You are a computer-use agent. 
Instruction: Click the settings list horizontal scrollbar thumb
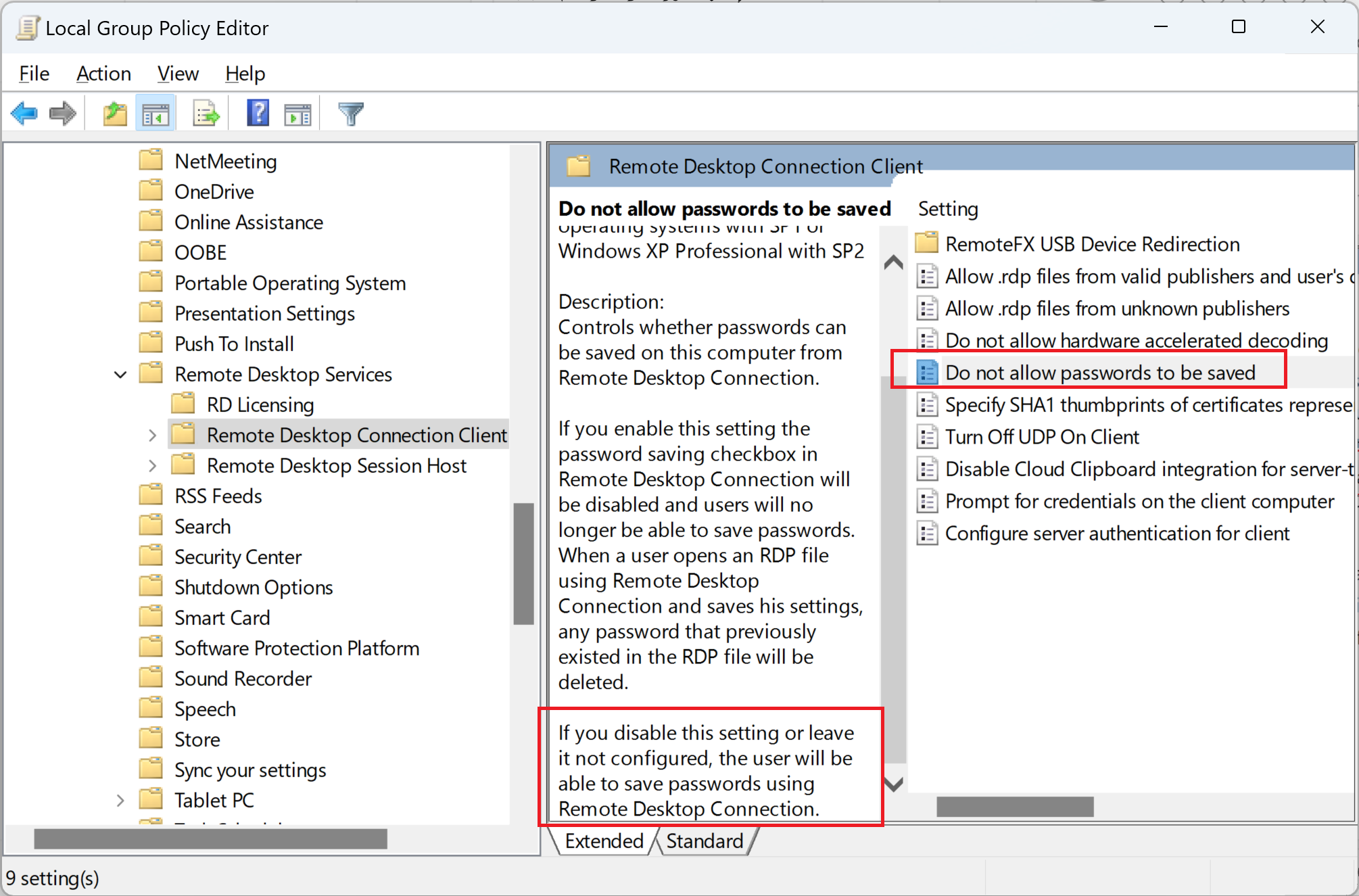coord(1015,806)
